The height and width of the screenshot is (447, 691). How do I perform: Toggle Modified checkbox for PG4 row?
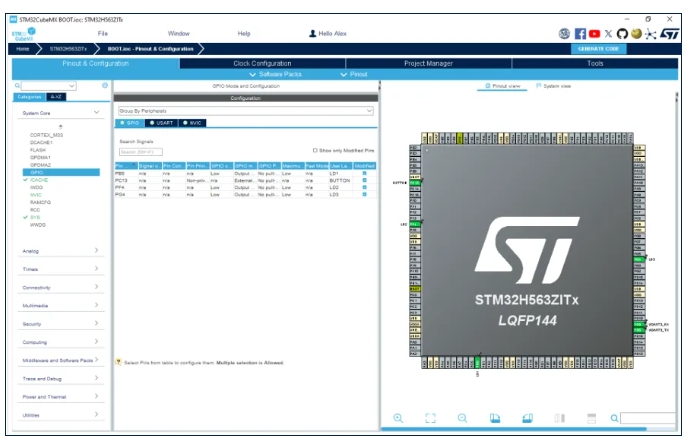(x=364, y=194)
